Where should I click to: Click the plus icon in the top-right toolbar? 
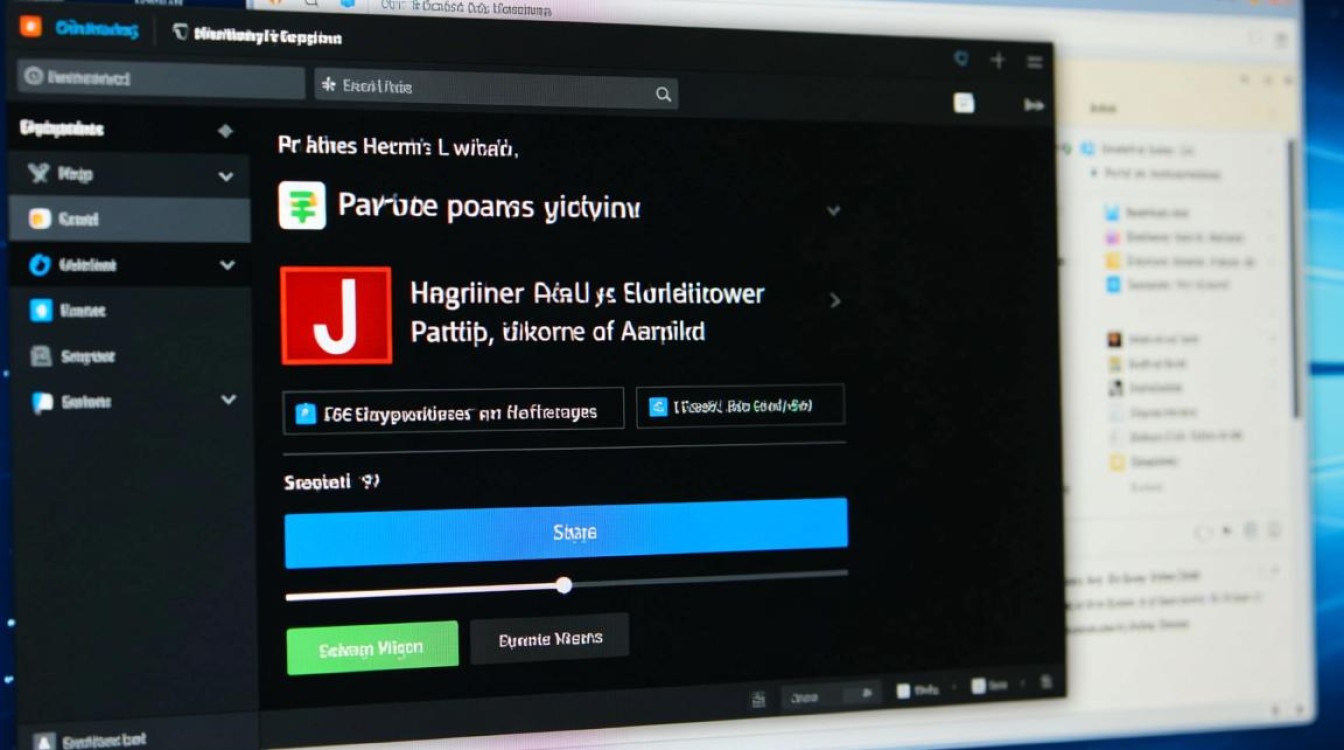[x=997, y=61]
